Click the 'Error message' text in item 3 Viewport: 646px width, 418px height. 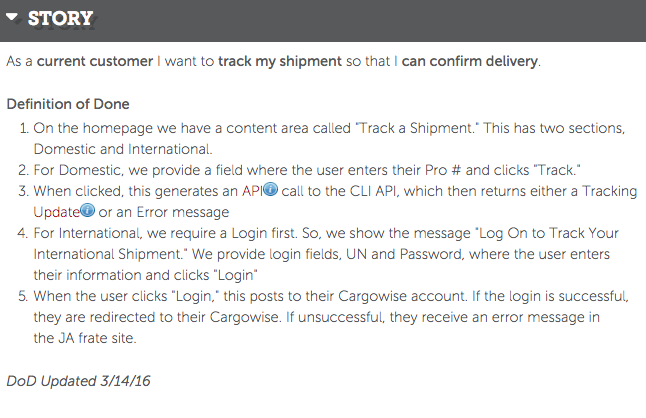[x=183, y=212]
